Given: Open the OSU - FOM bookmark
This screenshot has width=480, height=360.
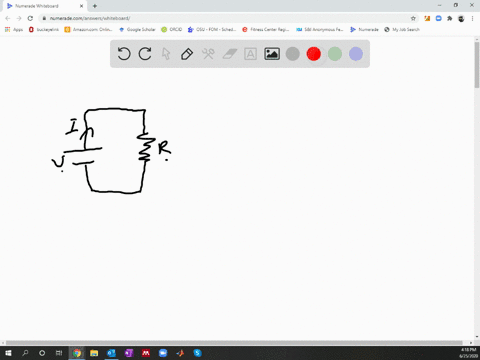Looking at the screenshot, I should pyautogui.click(x=212, y=30).
